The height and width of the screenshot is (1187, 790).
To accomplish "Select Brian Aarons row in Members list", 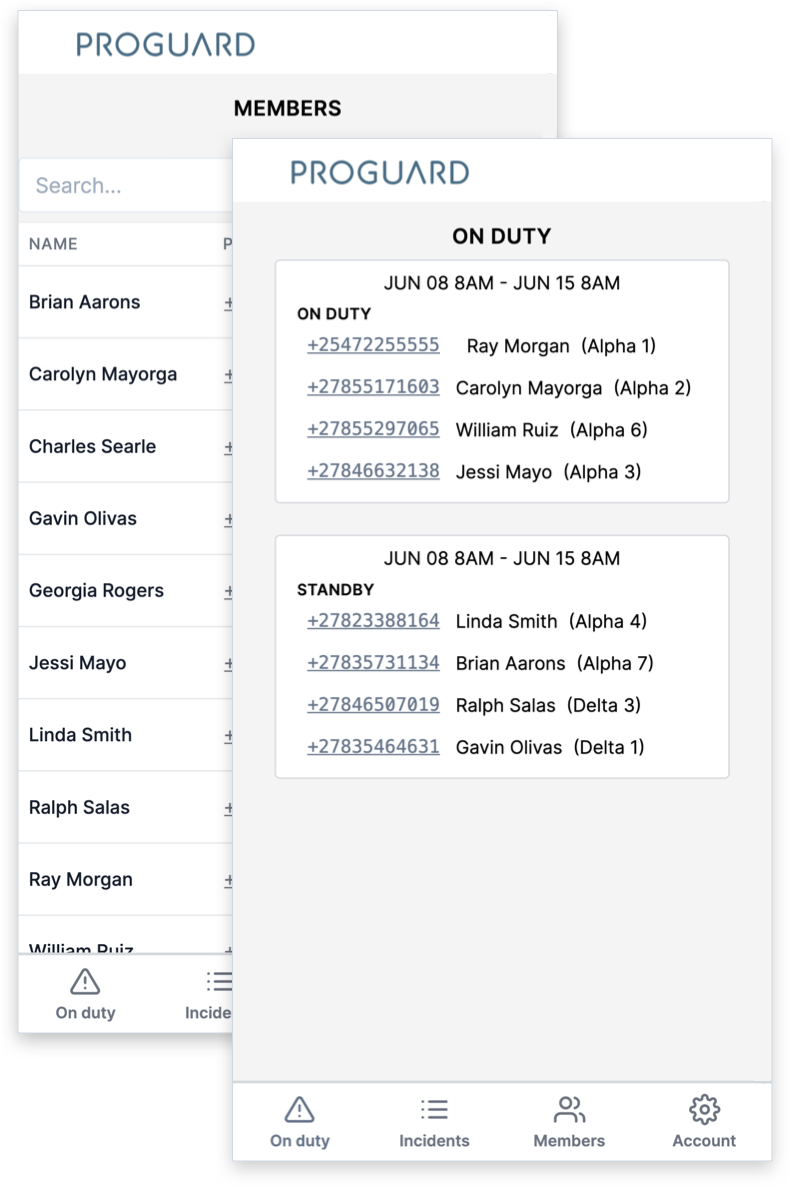I will tap(126, 302).
